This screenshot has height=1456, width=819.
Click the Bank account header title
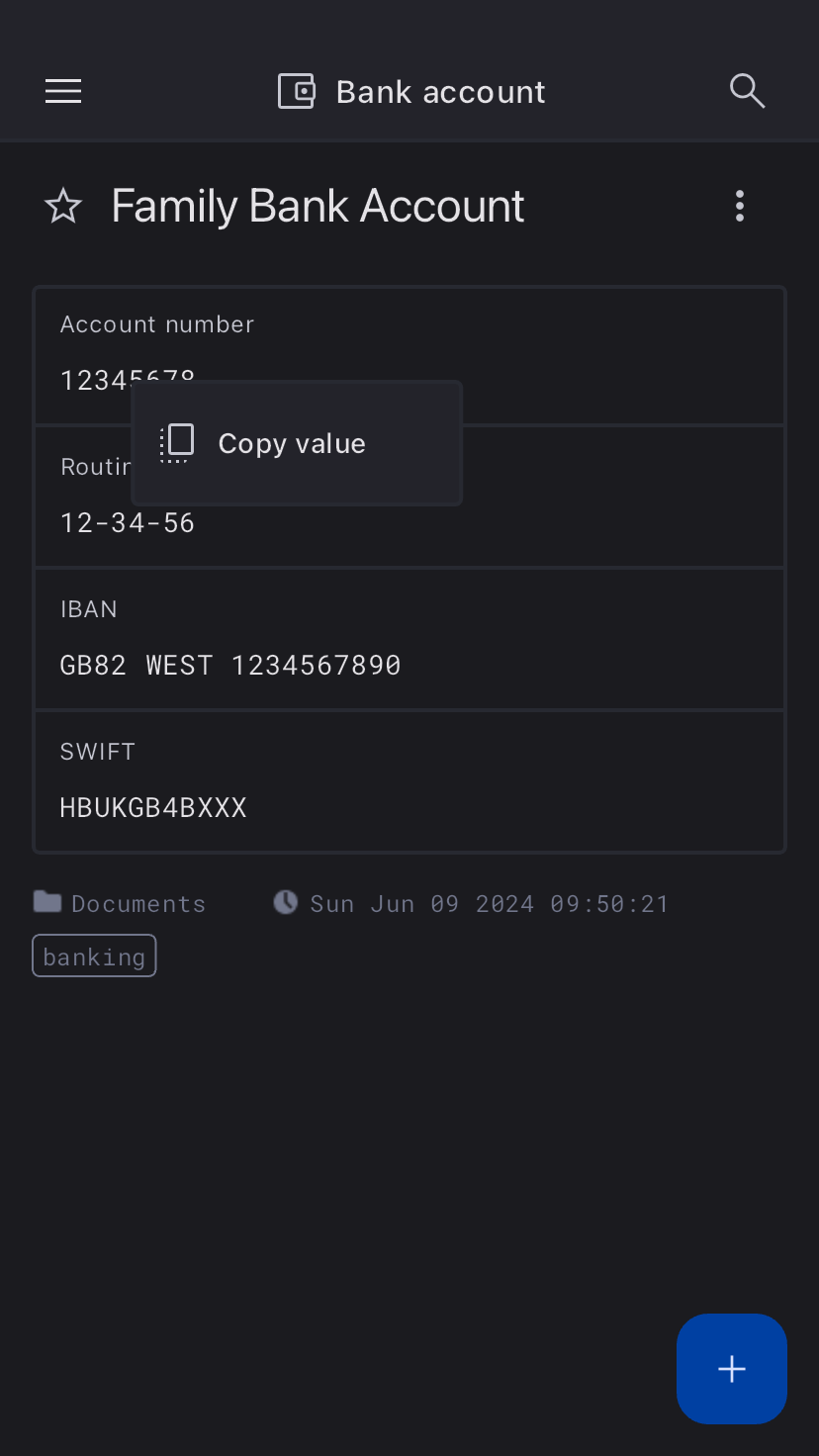[x=440, y=92]
